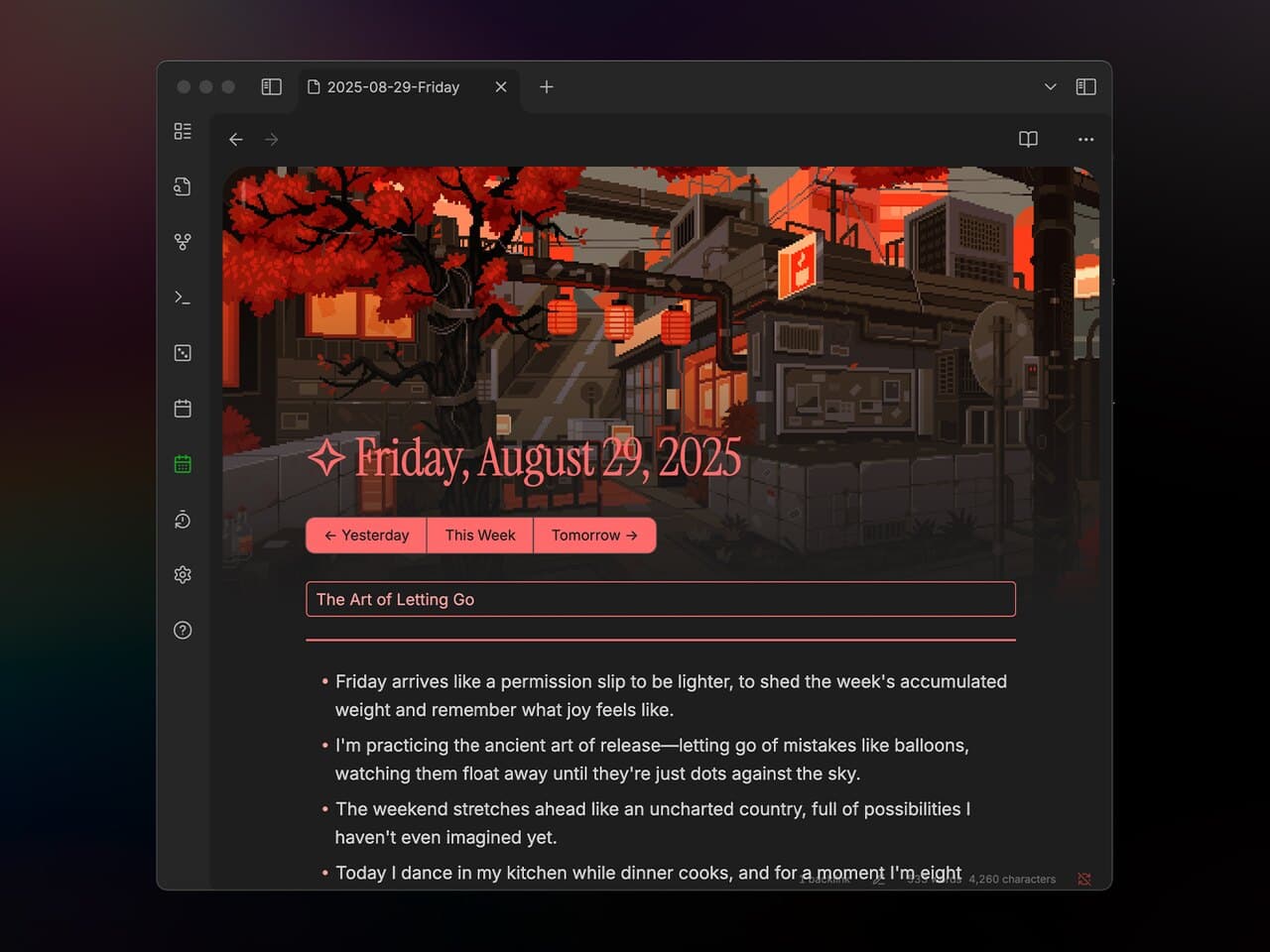
Task: Click bullet starting I'm practicing the ancient art
Action: pos(652,760)
